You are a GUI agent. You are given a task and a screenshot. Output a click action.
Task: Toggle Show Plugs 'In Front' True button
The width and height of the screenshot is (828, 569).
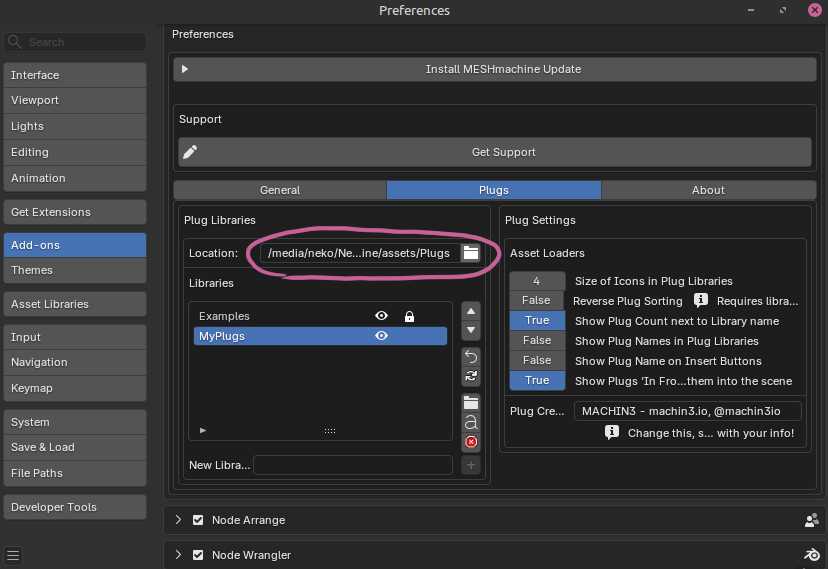[x=537, y=381]
